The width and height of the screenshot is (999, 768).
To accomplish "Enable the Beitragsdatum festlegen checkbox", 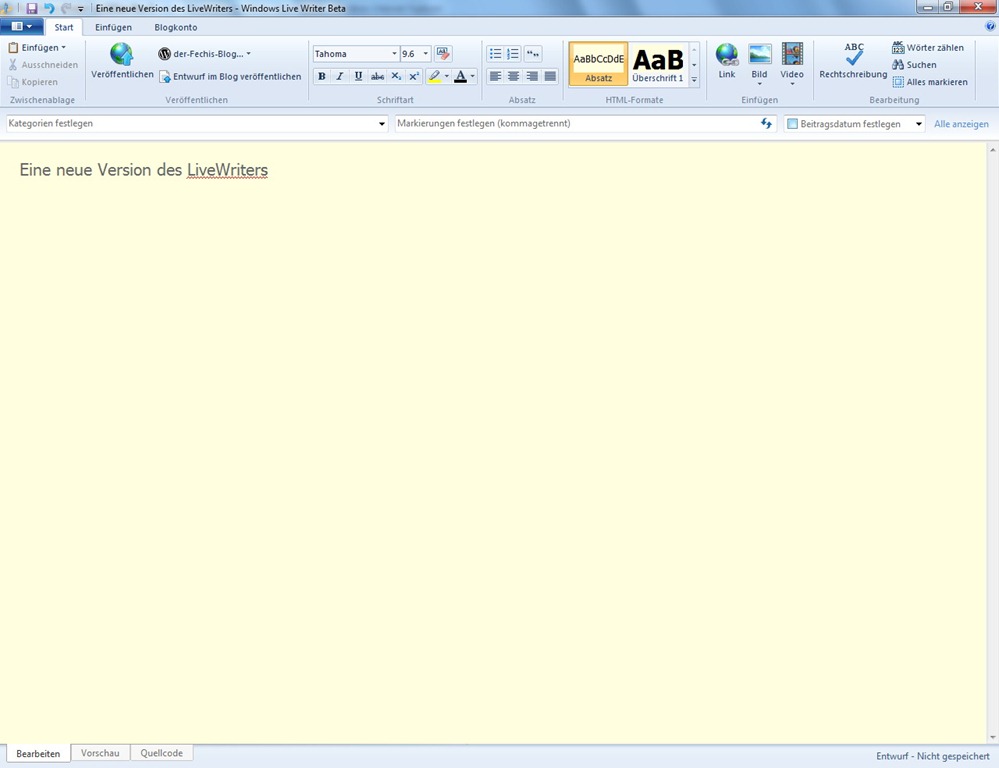I will click(793, 124).
